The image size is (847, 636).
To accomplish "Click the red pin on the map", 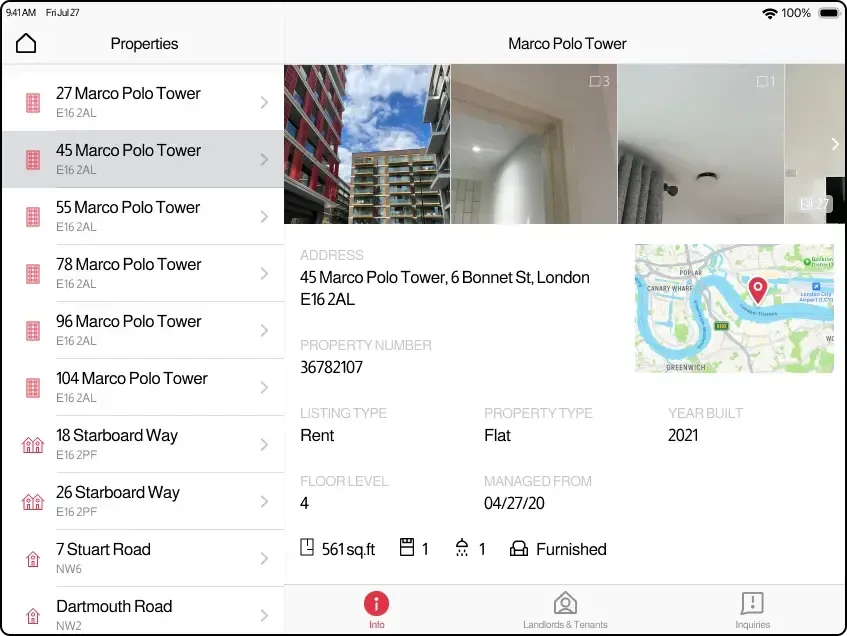I will pos(758,291).
